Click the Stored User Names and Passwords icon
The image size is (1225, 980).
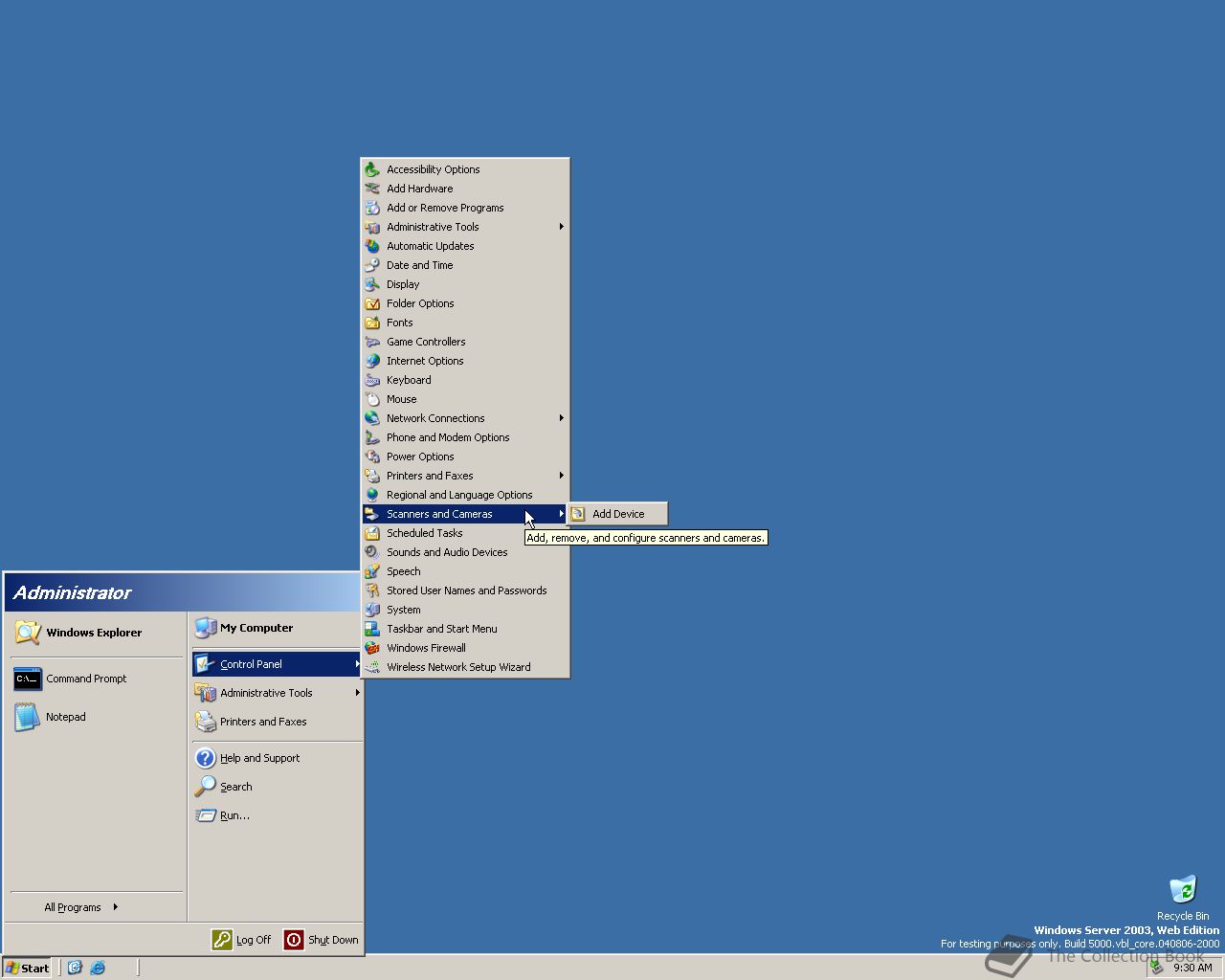point(372,590)
